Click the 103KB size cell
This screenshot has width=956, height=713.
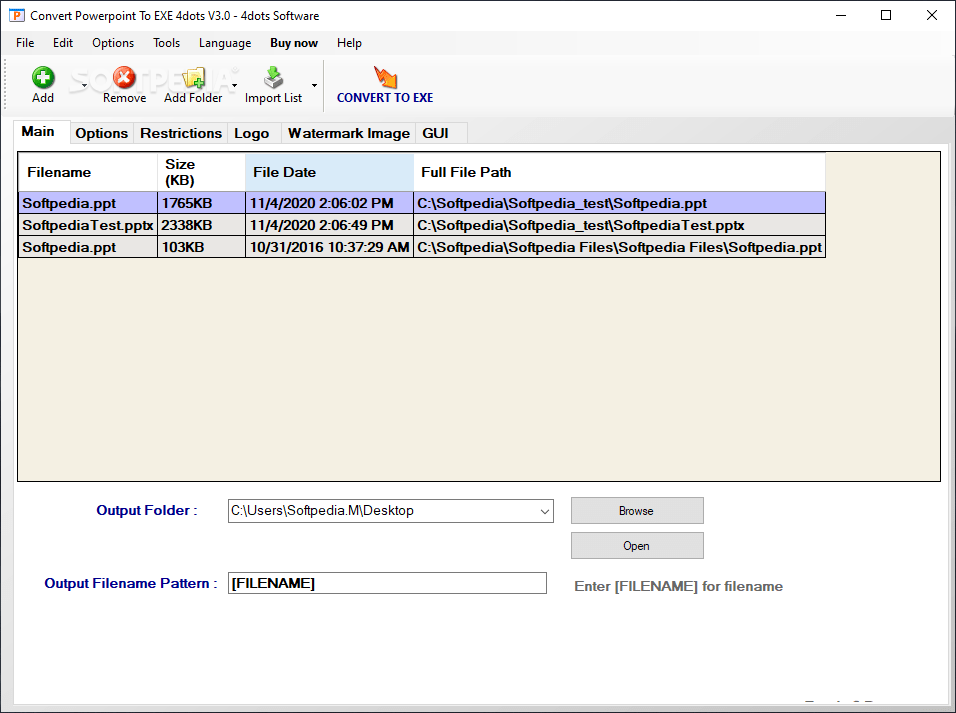point(201,247)
